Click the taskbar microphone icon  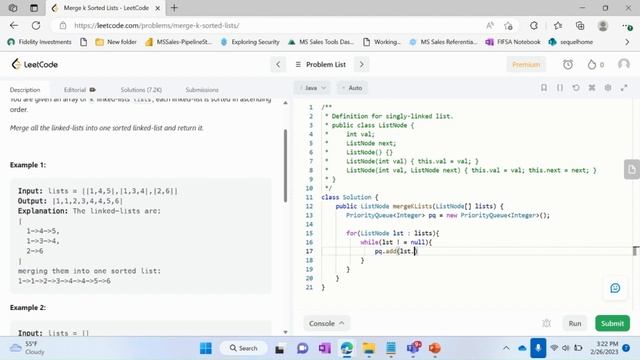click(538, 348)
